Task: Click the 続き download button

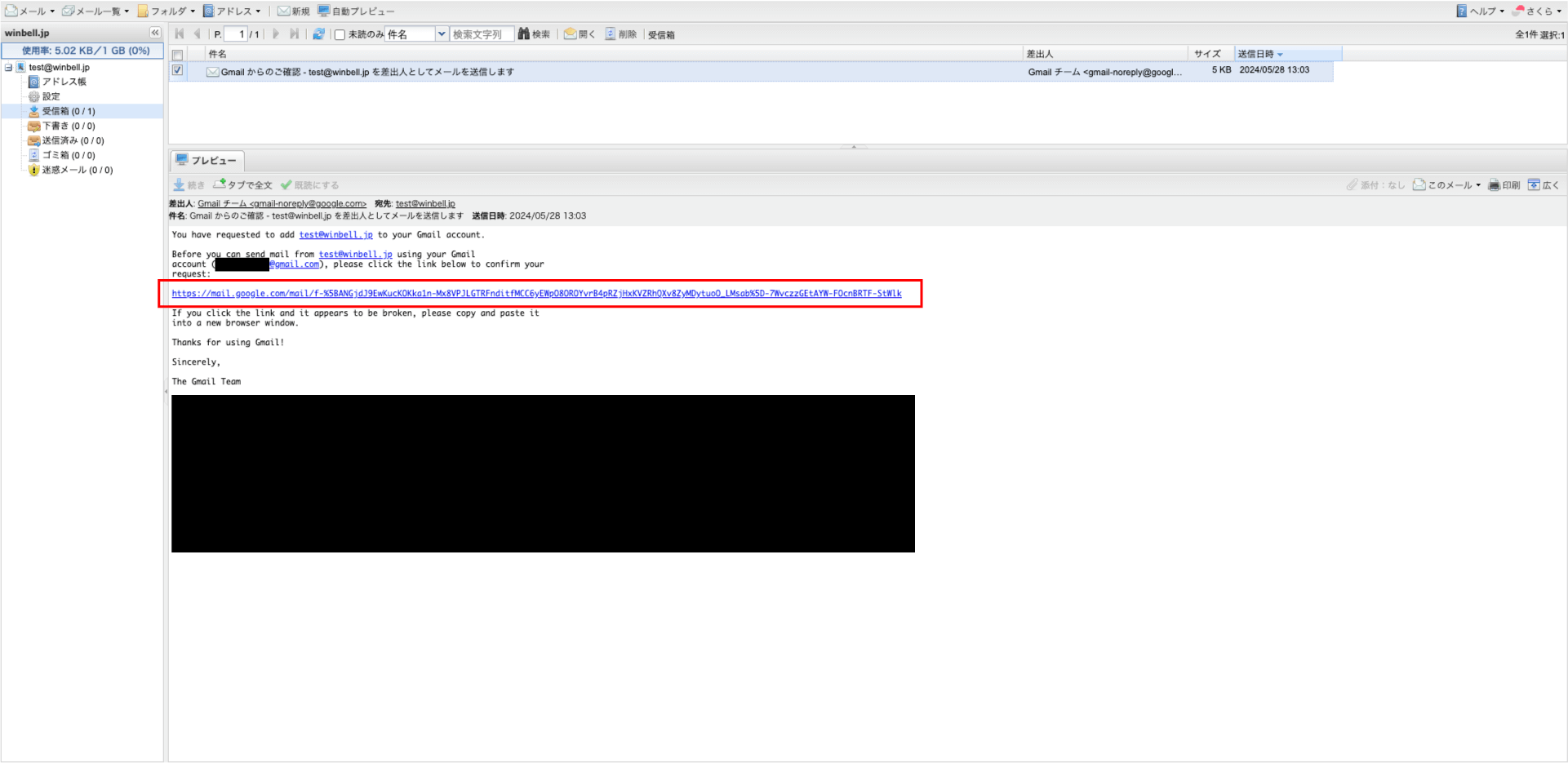Action: click(x=189, y=185)
